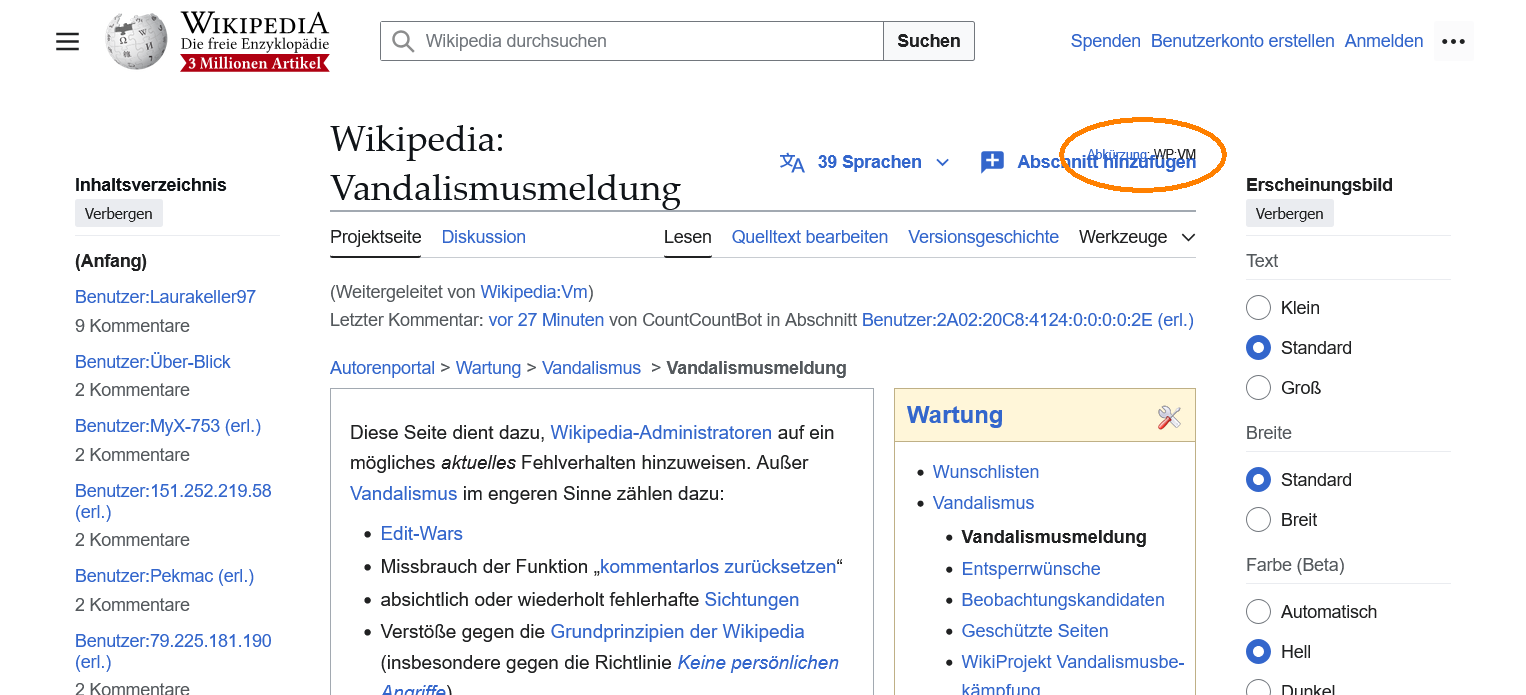Jump to (Anfang) in contents
1526x695 pixels.
[111, 261]
